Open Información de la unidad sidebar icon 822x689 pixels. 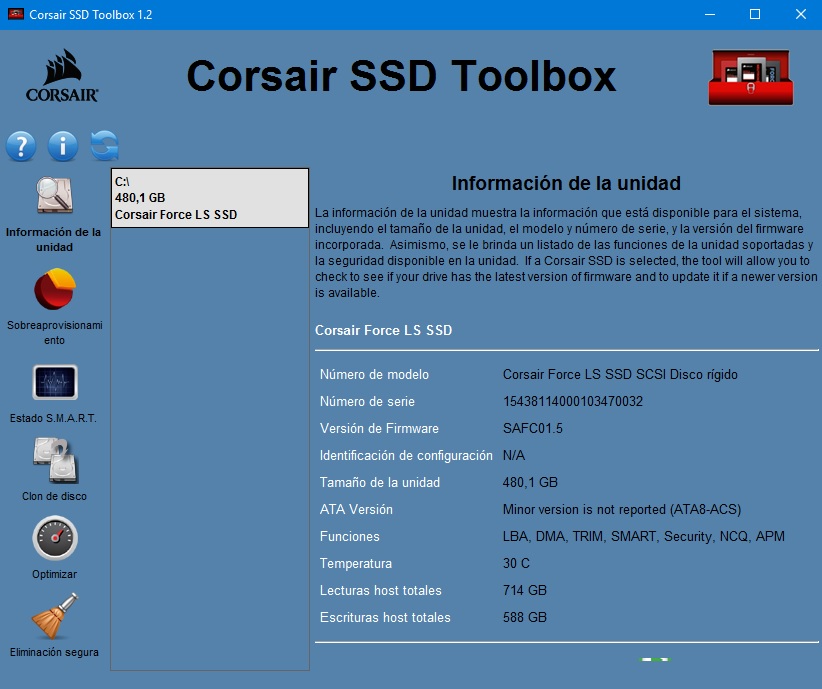point(54,196)
